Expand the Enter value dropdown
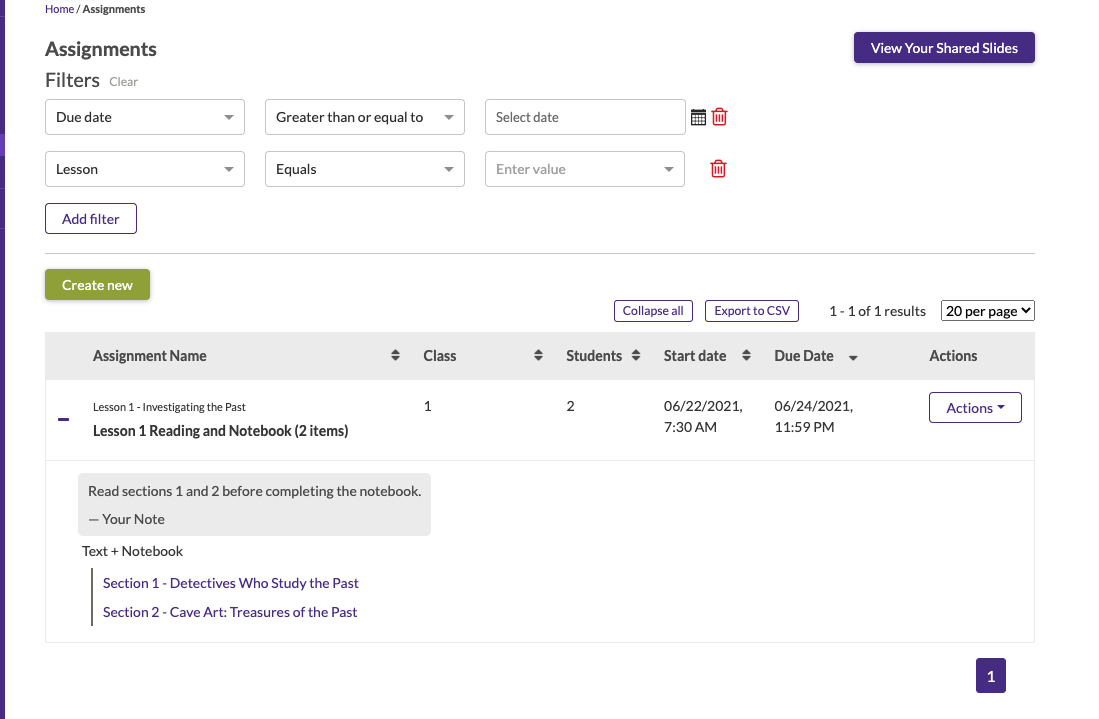Viewport: 1099px width, 719px height. pos(585,169)
